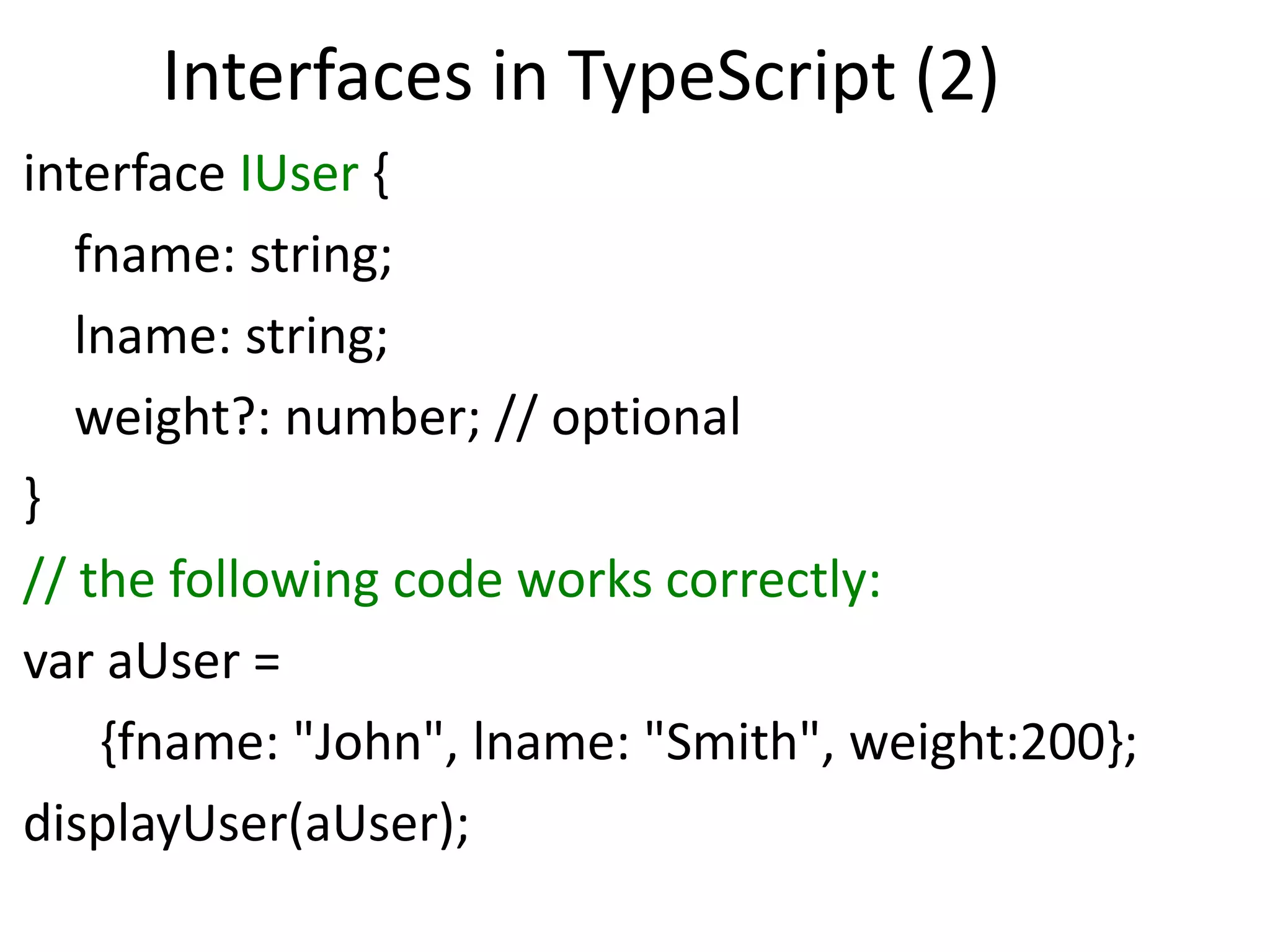This screenshot has height=952, width=1270.
Task: Select the line "lname: string;"
Action: (x=231, y=337)
